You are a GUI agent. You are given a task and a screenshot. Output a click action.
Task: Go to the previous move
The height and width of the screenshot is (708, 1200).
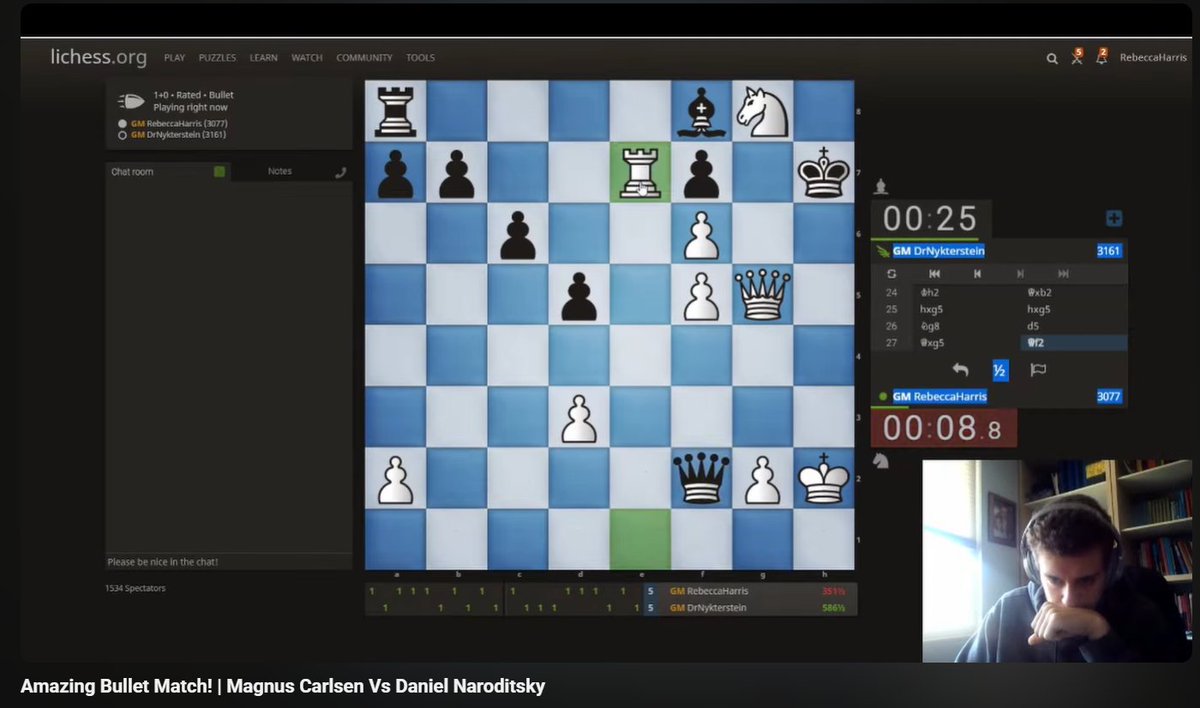coord(977,273)
